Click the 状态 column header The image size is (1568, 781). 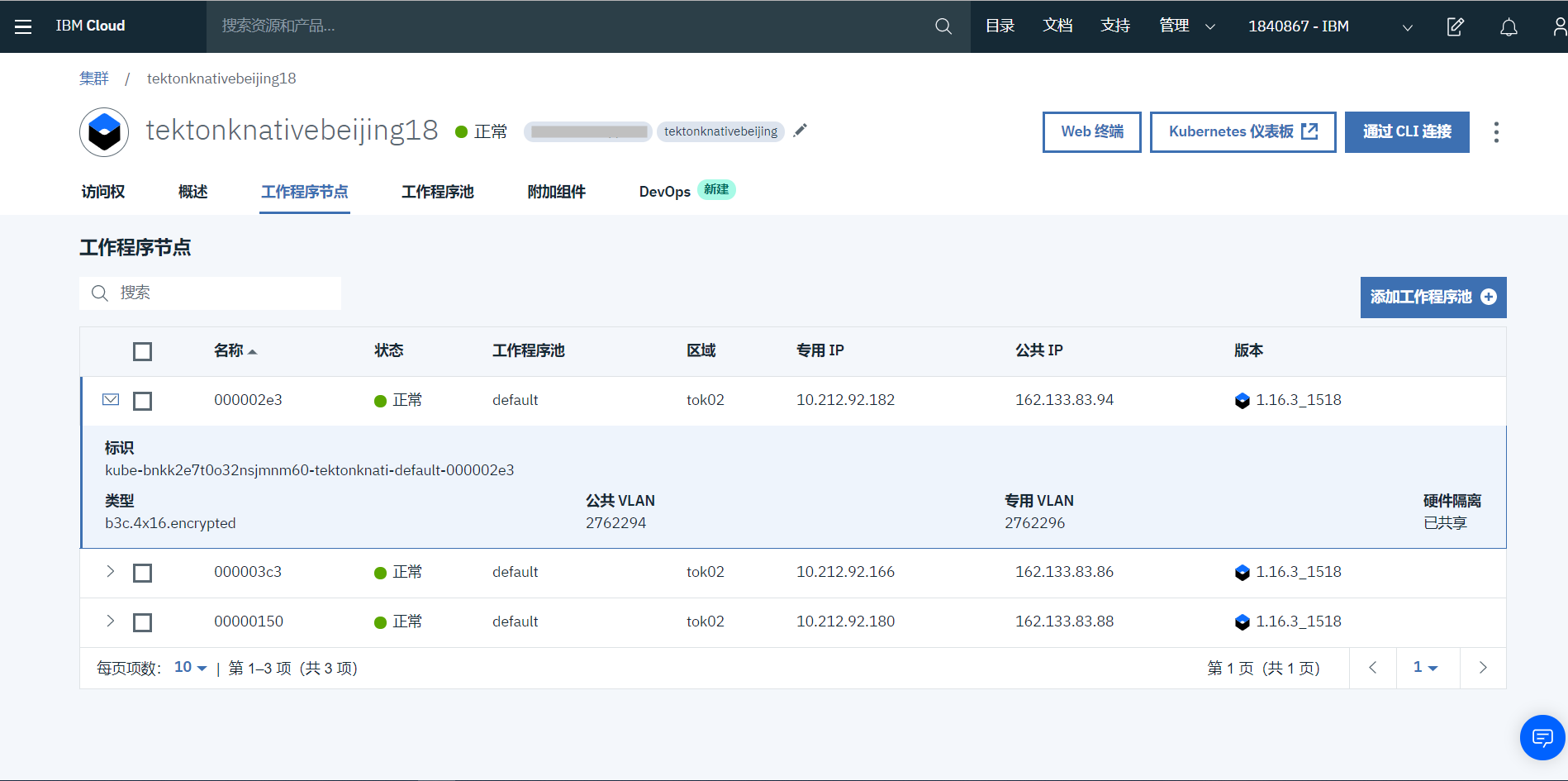[389, 351]
